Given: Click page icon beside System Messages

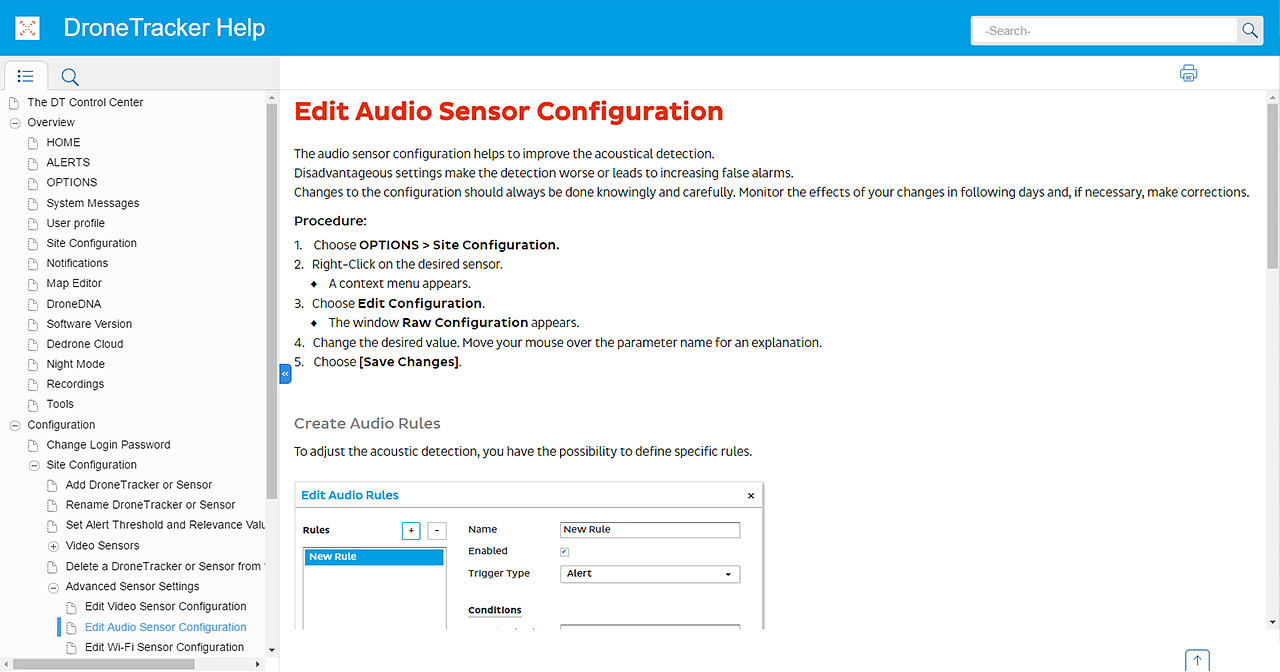Looking at the screenshot, I should tap(33, 203).
